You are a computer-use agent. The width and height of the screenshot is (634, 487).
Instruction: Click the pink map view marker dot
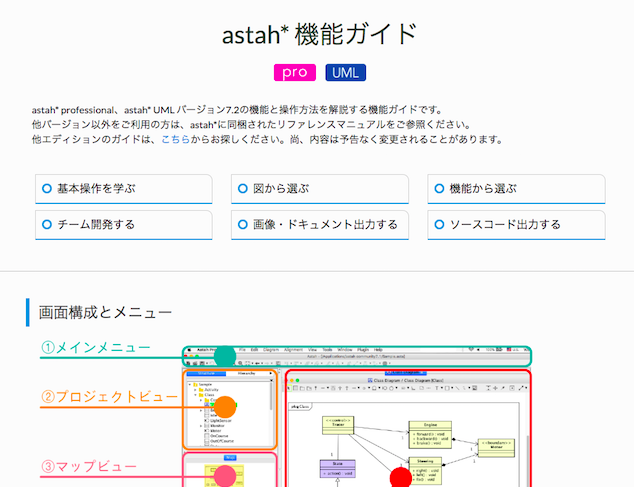pos(225,475)
